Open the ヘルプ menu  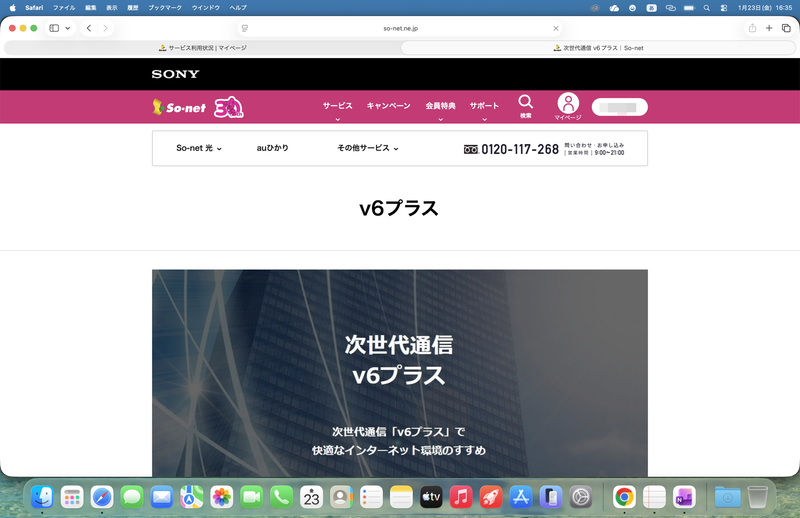pos(238,8)
